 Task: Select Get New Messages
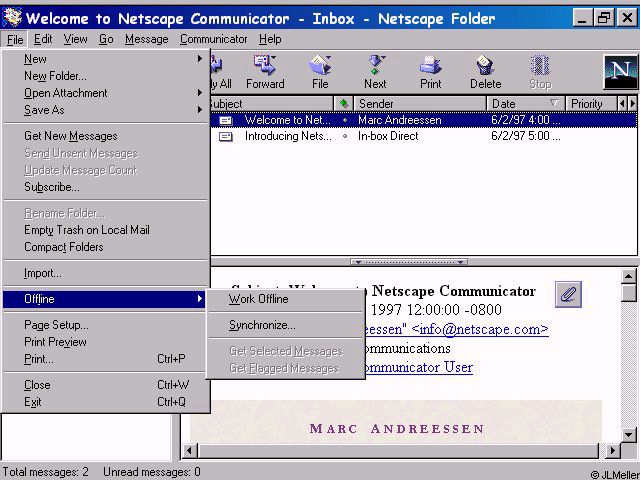pyautogui.click(x=71, y=136)
